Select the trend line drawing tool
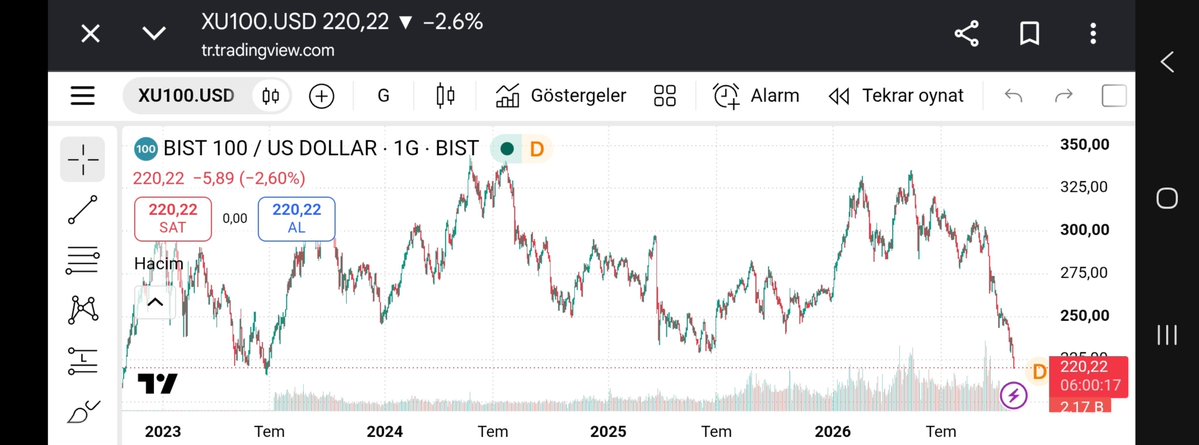This screenshot has height=445, width=1199. tap(83, 210)
